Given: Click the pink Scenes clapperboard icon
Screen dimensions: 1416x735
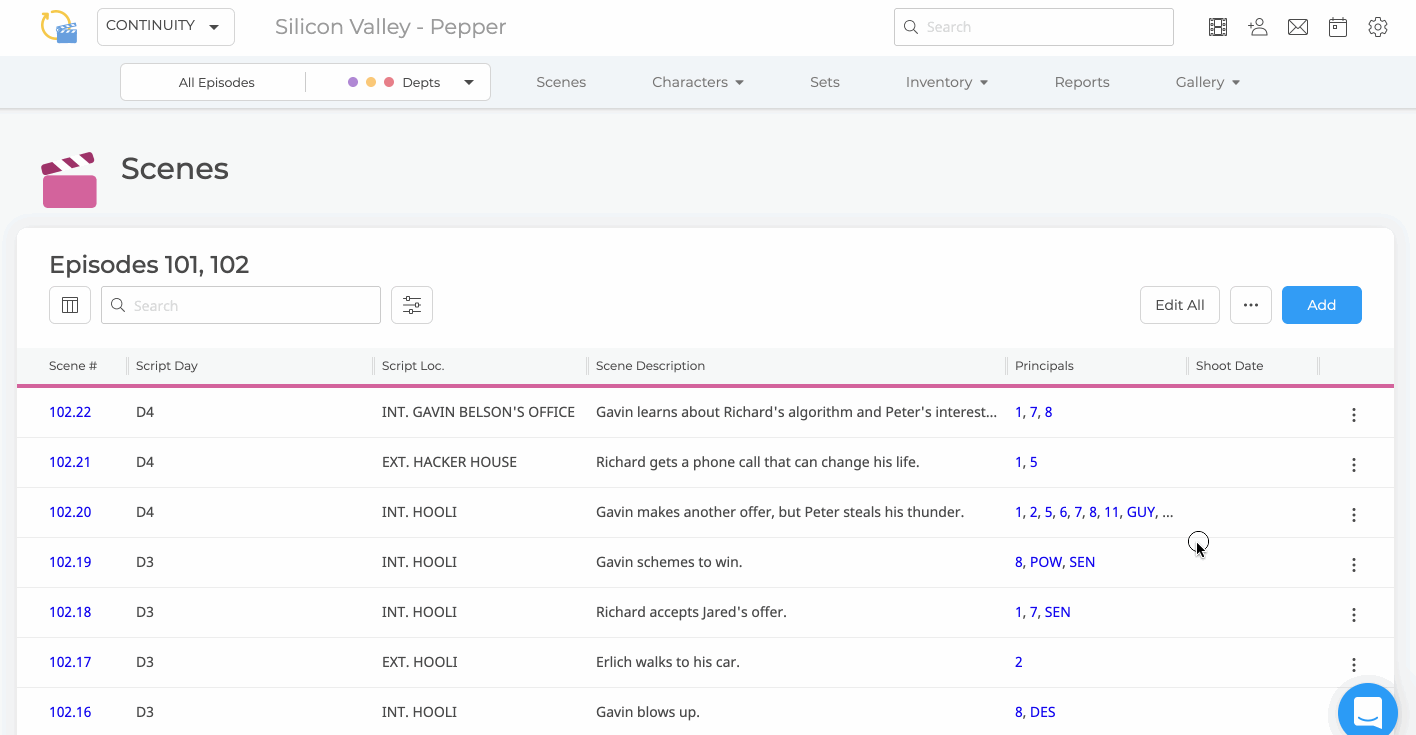Looking at the screenshot, I should tap(69, 181).
